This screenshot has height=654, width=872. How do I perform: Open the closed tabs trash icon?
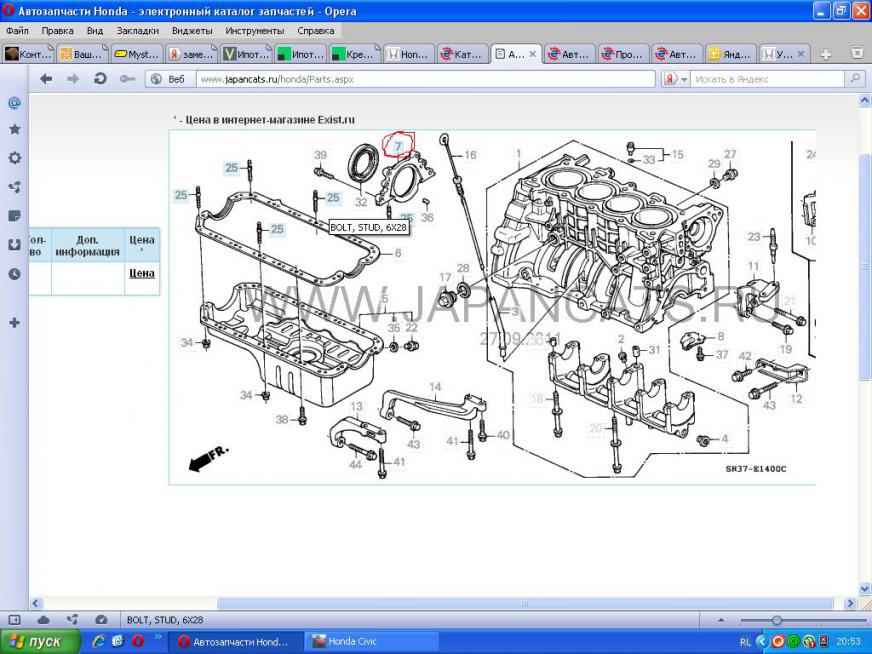point(857,53)
